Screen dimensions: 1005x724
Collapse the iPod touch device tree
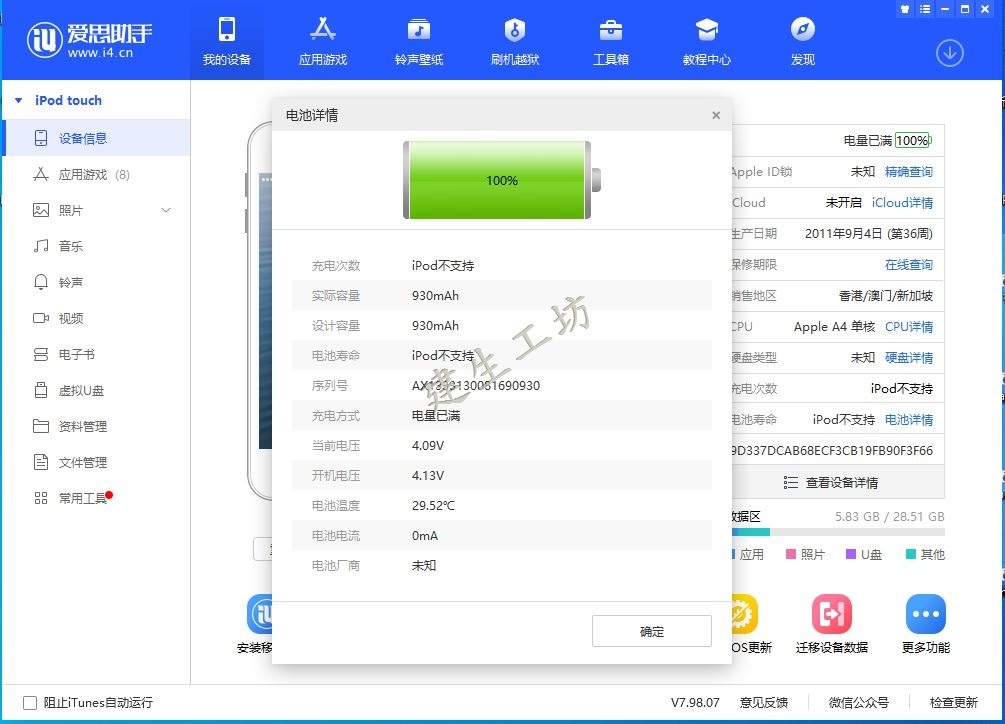tap(19, 101)
